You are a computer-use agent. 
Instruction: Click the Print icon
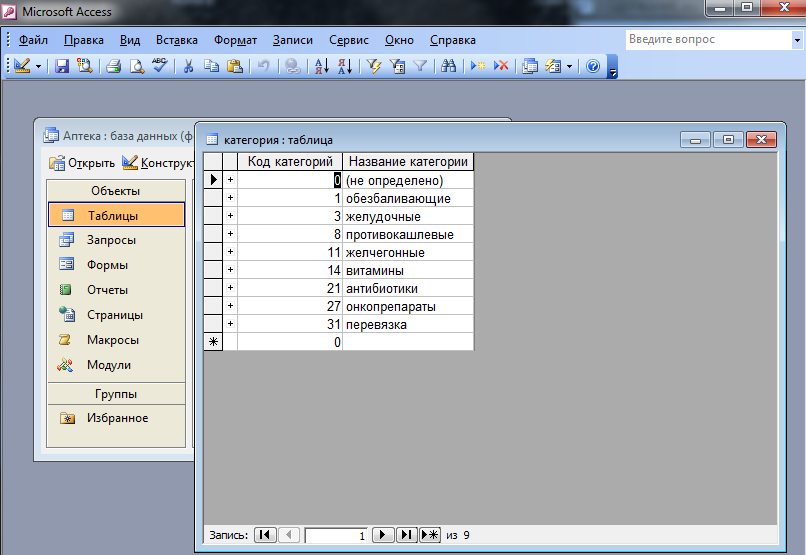(114, 66)
